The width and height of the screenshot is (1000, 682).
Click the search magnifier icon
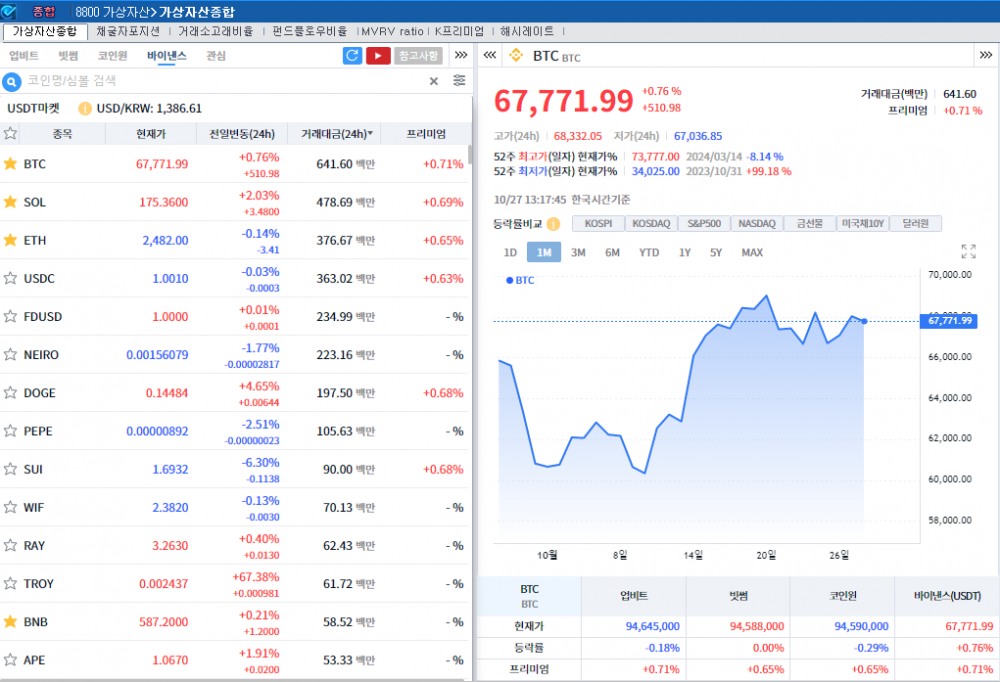click(x=10, y=81)
